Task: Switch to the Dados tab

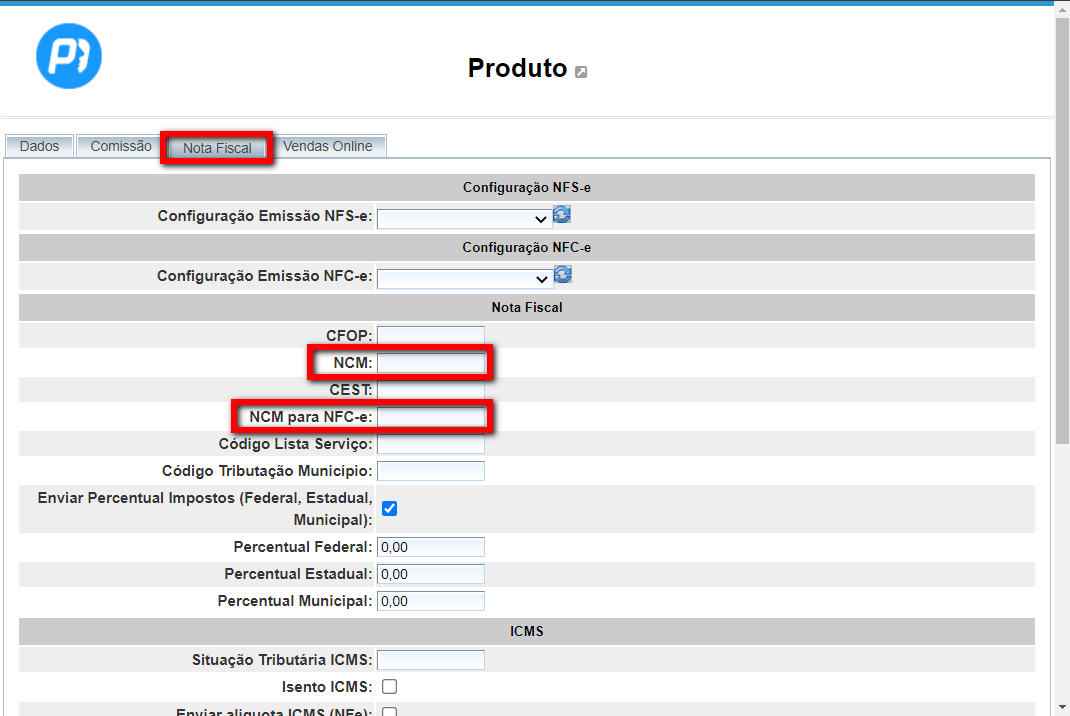Action: coord(39,146)
